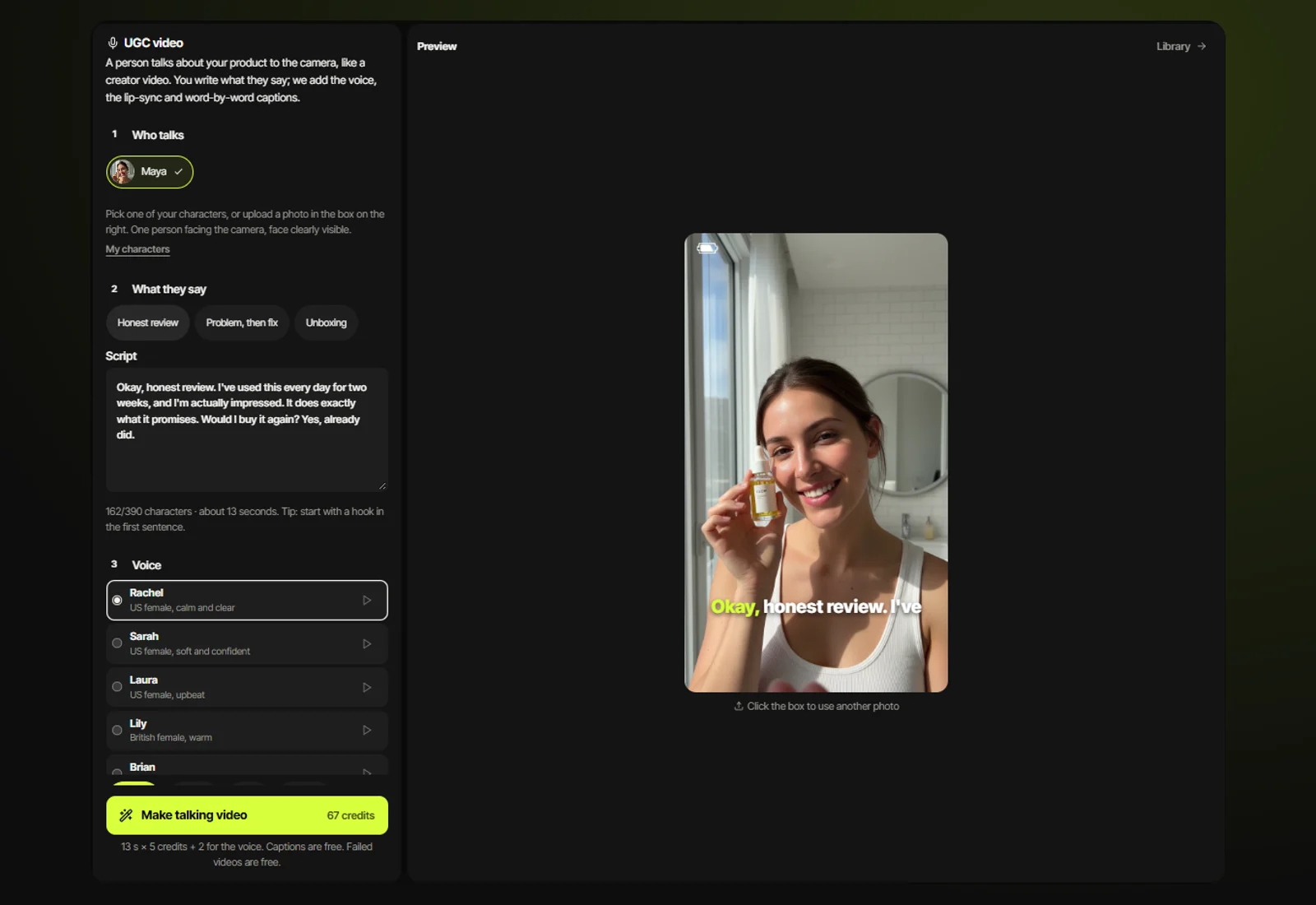Select the Lily voice radio button
Viewport: 1316px width, 905px height.
(x=117, y=731)
